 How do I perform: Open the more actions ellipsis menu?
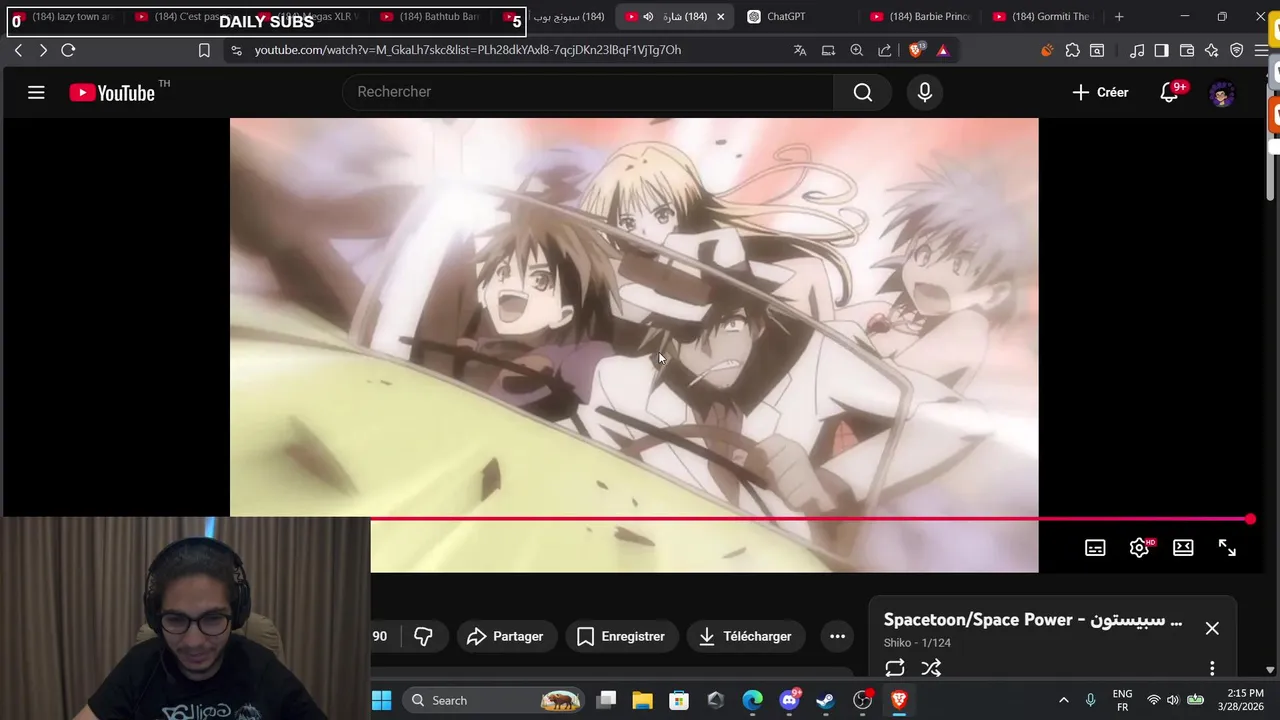point(837,636)
